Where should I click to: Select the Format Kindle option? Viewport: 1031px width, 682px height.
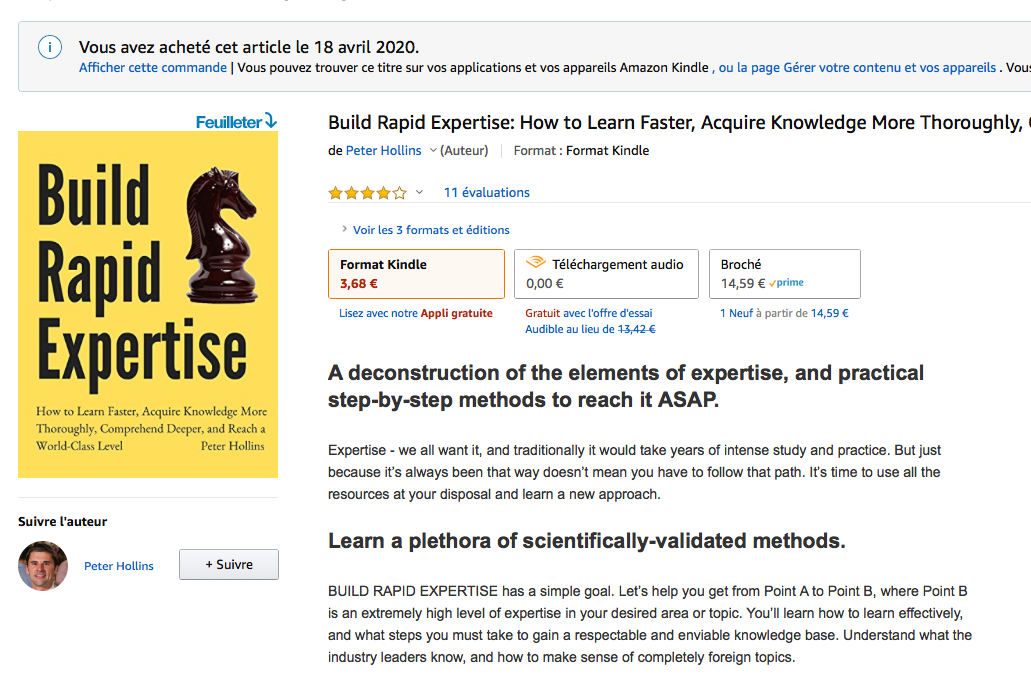point(416,274)
